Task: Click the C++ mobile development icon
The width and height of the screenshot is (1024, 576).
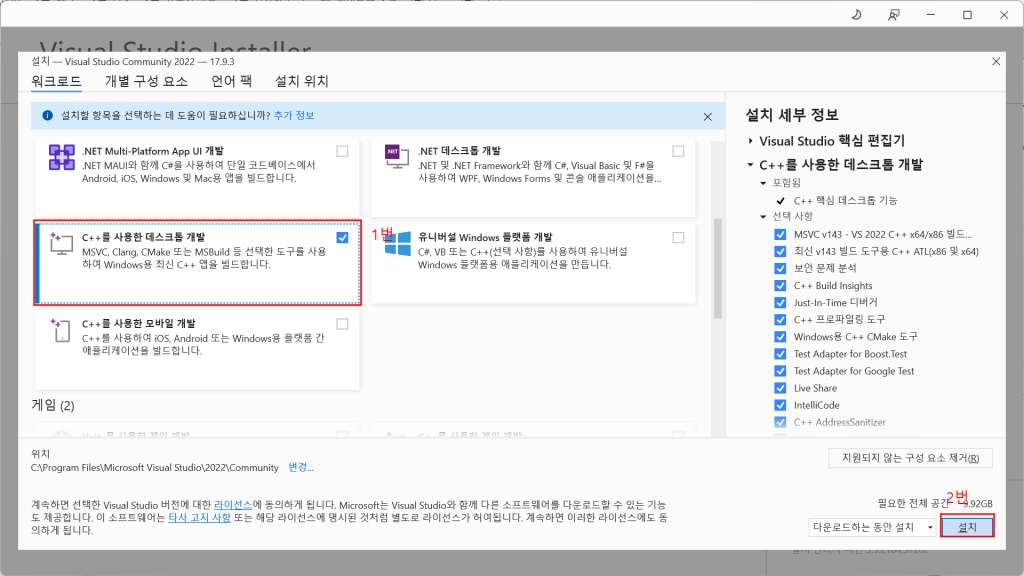Action: coord(61,330)
